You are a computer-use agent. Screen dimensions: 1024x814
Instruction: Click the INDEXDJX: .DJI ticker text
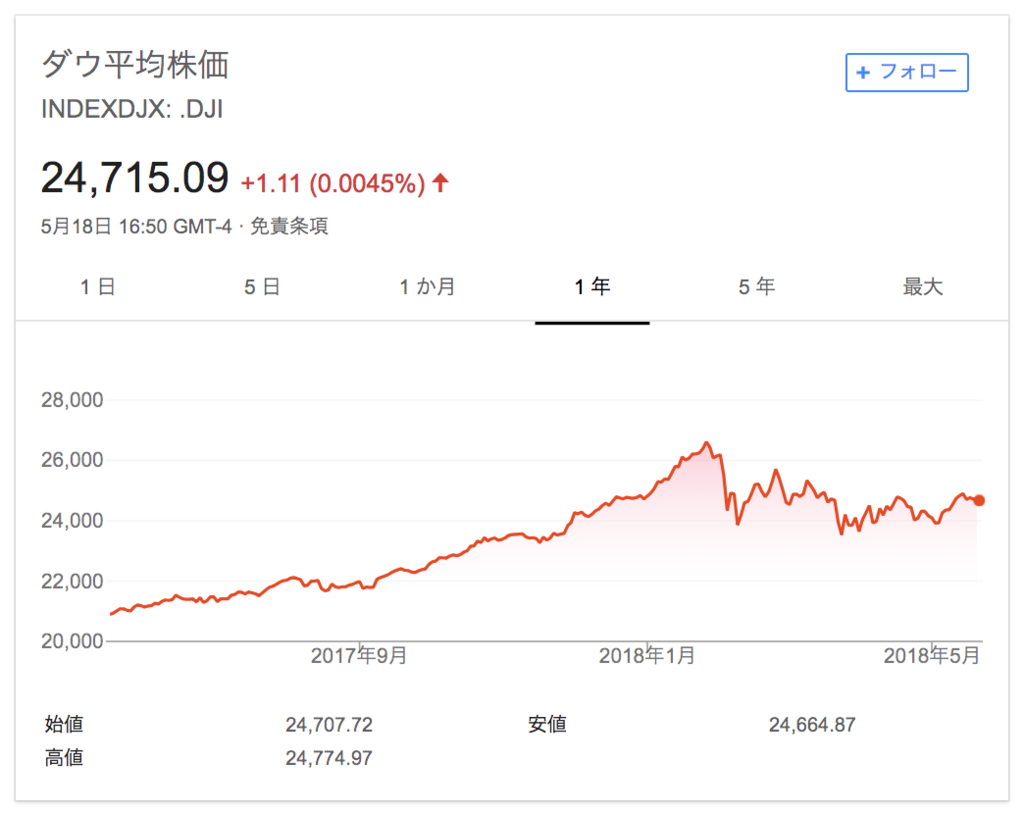click(x=133, y=109)
